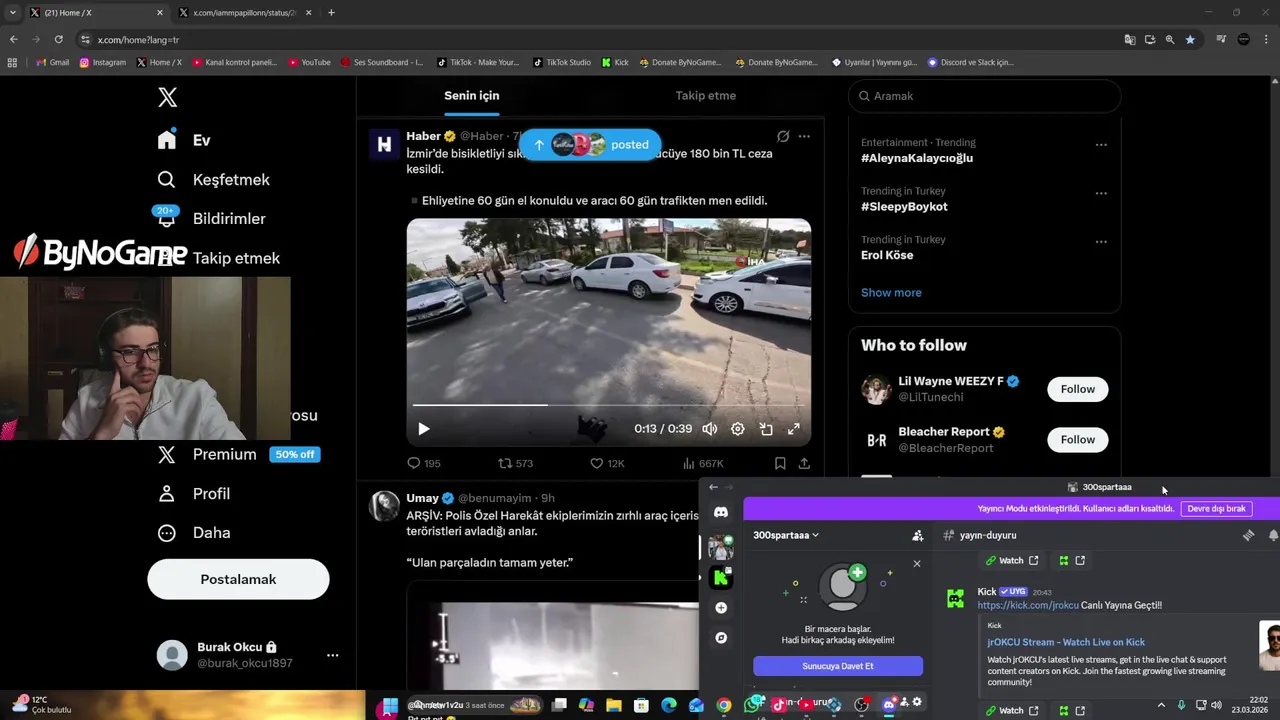Open YouTube bookmark
Screen dimensions: 1280x720
(309, 62)
